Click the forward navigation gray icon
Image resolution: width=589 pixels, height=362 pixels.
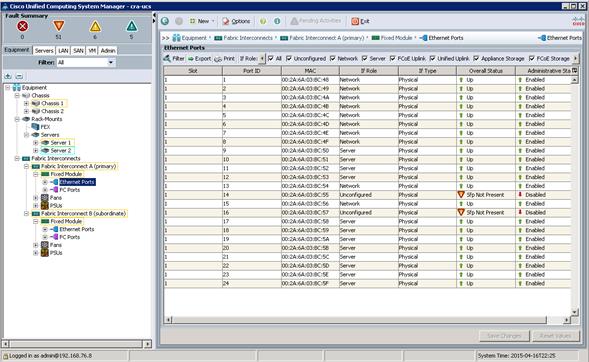pos(179,21)
